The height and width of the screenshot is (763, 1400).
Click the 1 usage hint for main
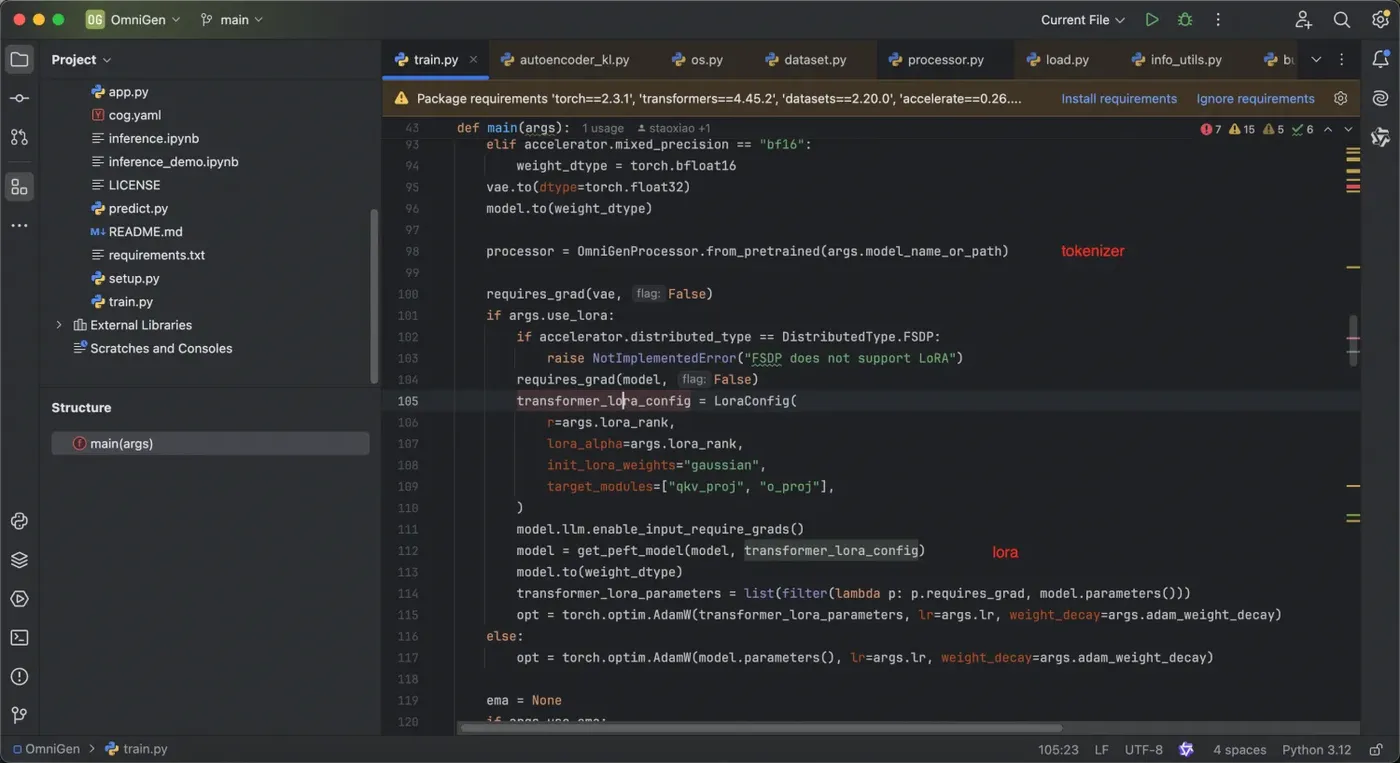(603, 128)
